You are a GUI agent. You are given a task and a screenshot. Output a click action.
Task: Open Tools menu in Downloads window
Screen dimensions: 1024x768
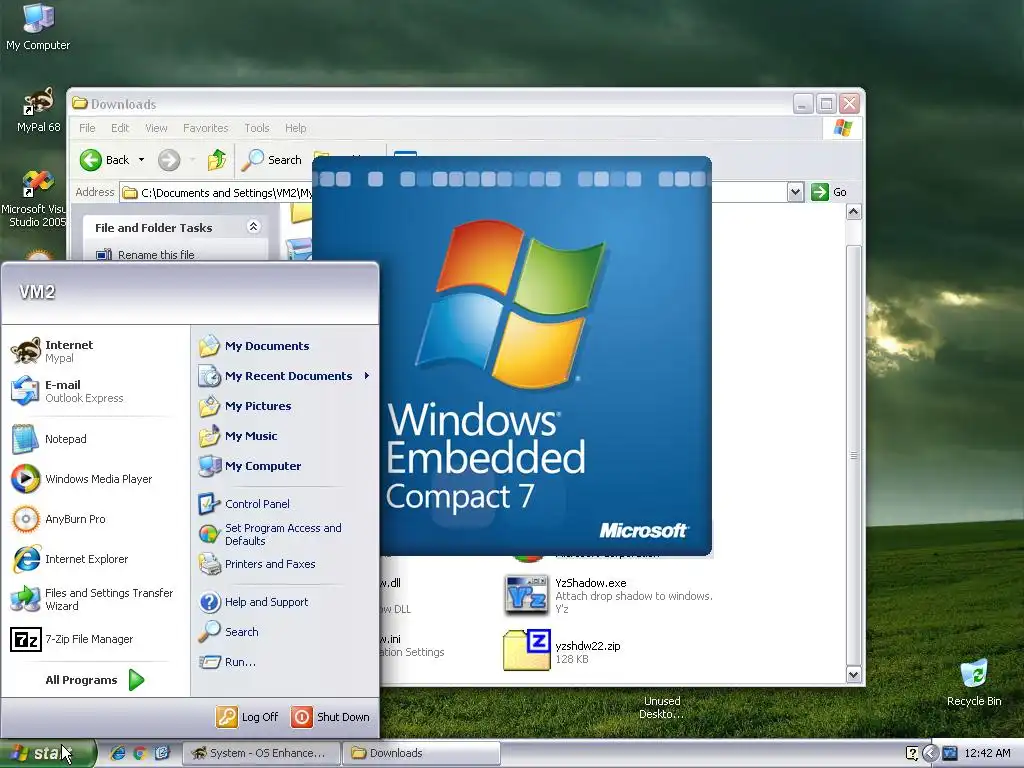(x=257, y=128)
